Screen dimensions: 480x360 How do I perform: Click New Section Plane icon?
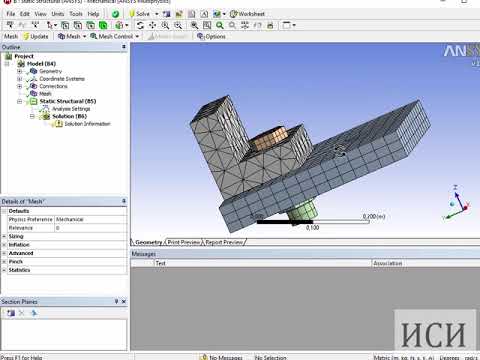tap(11, 313)
